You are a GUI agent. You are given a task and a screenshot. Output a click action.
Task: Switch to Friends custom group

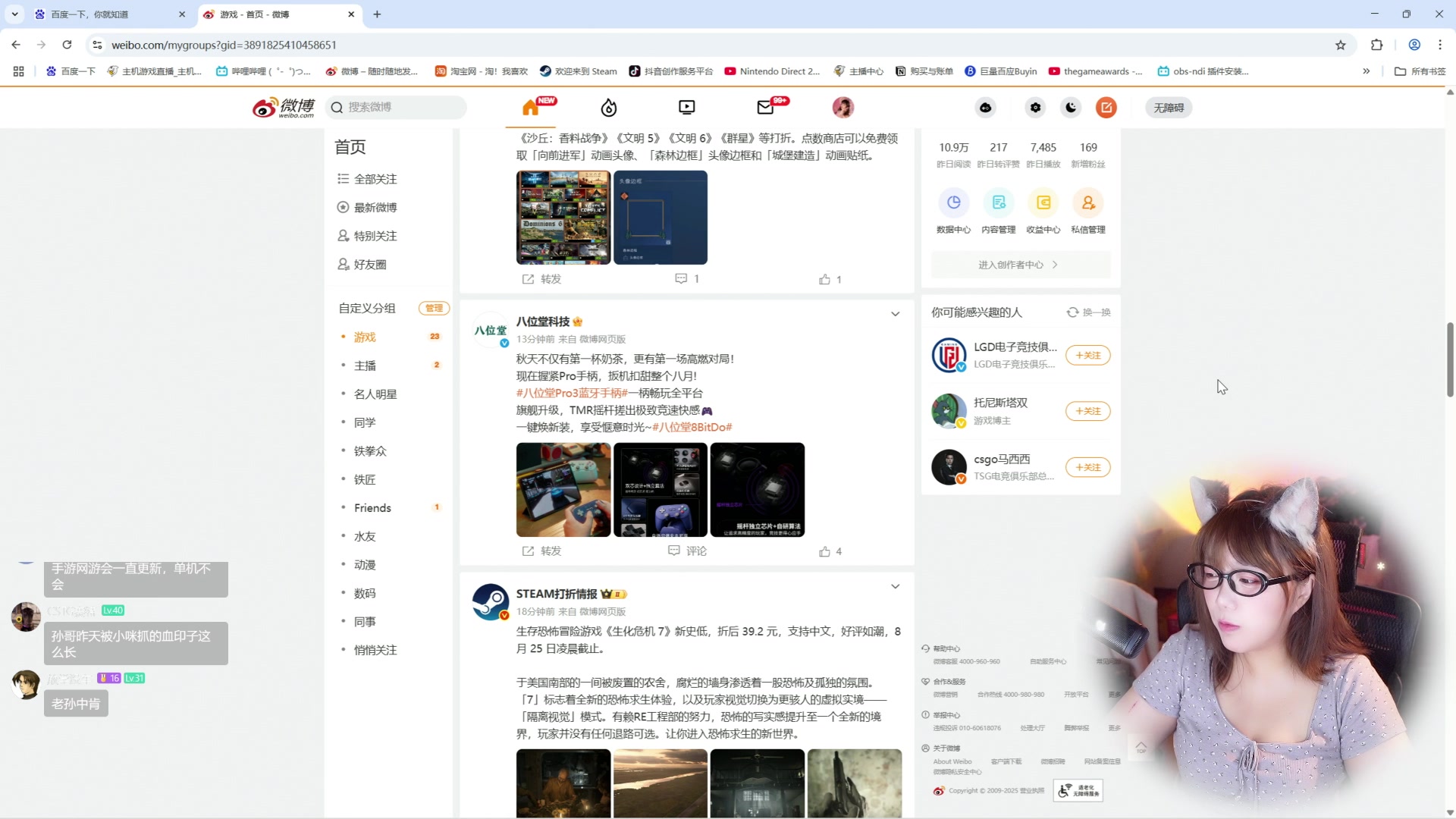[372, 508]
